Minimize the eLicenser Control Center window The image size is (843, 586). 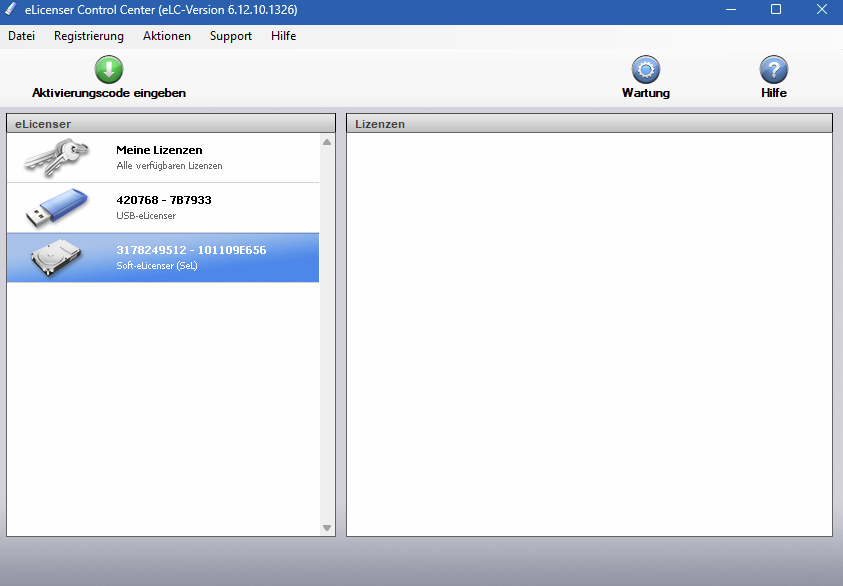pos(731,10)
